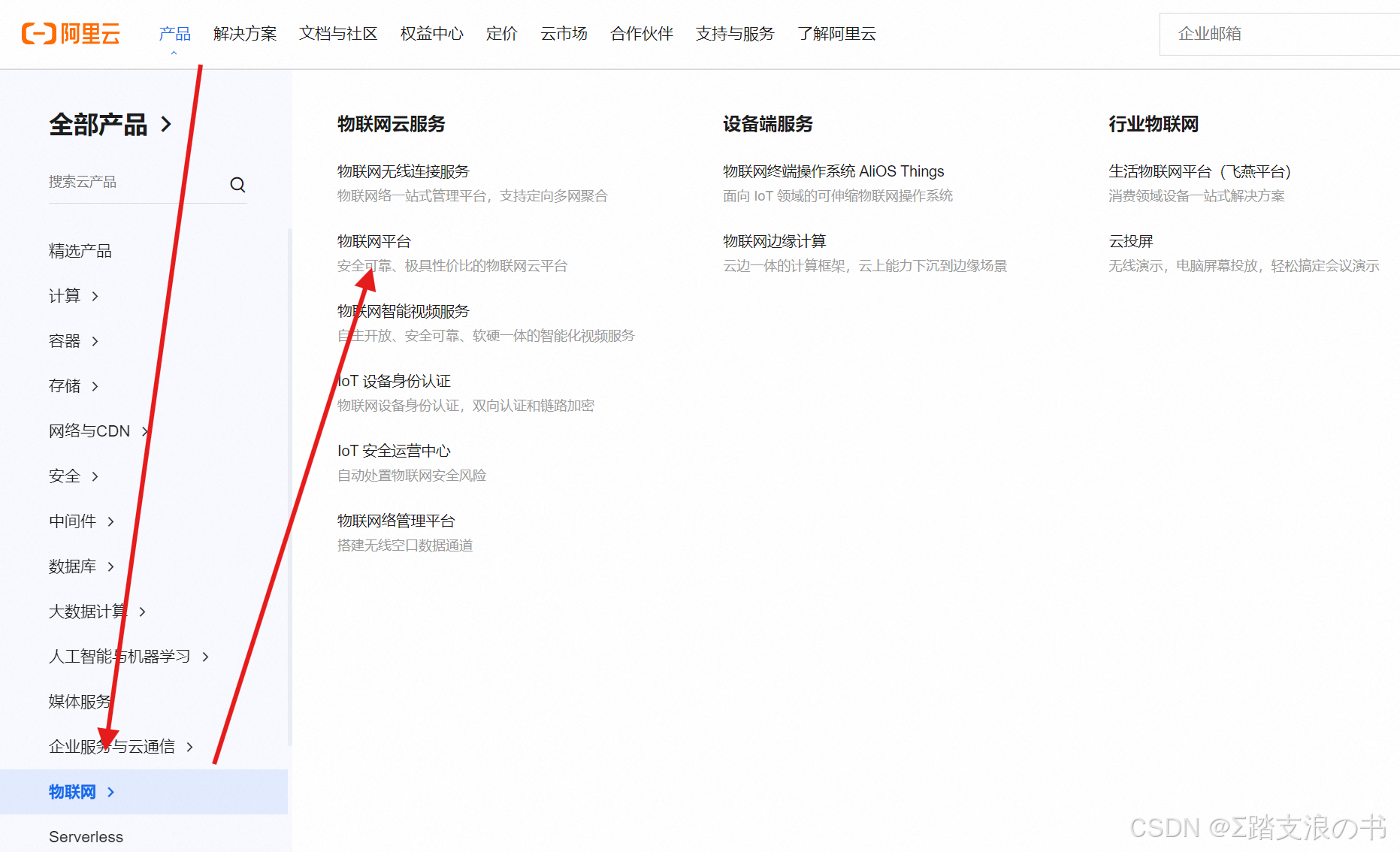Open the 云市场 menu item
The image size is (1400, 852).
pos(564,34)
